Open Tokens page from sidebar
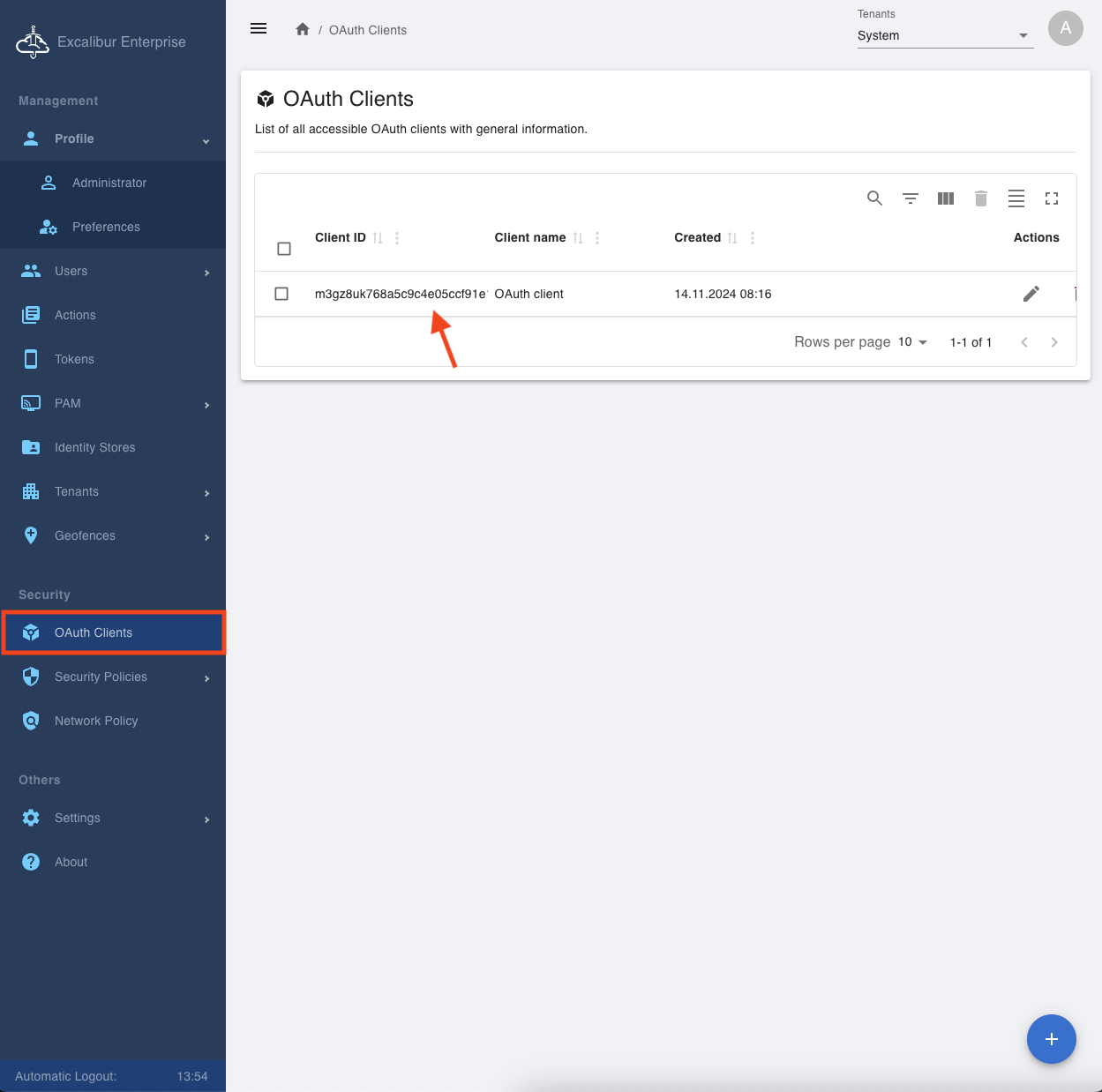The height and width of the screenshot is (1092, 1102). [74, 359]
